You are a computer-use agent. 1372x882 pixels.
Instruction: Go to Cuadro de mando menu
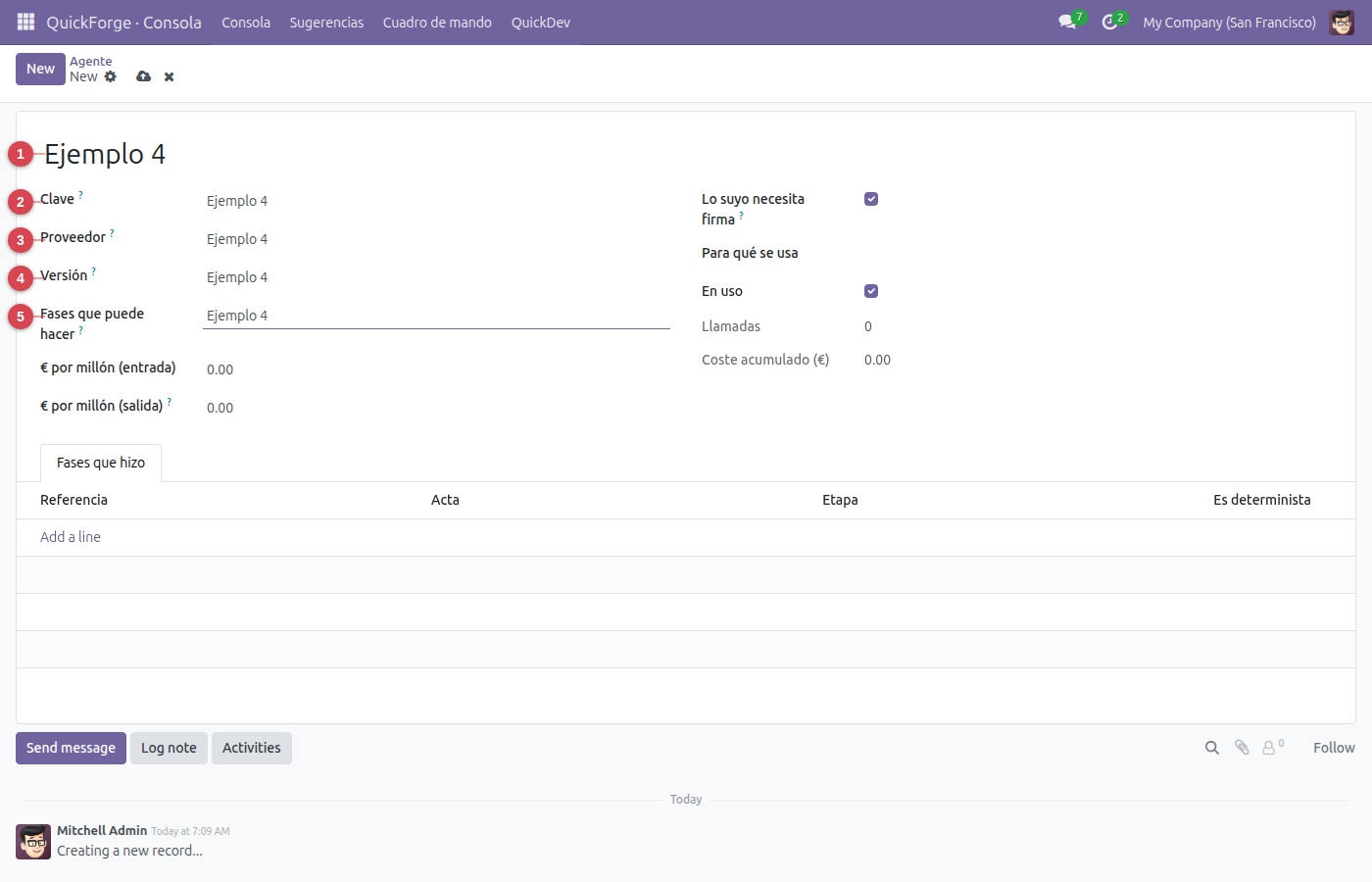(437, 23)
